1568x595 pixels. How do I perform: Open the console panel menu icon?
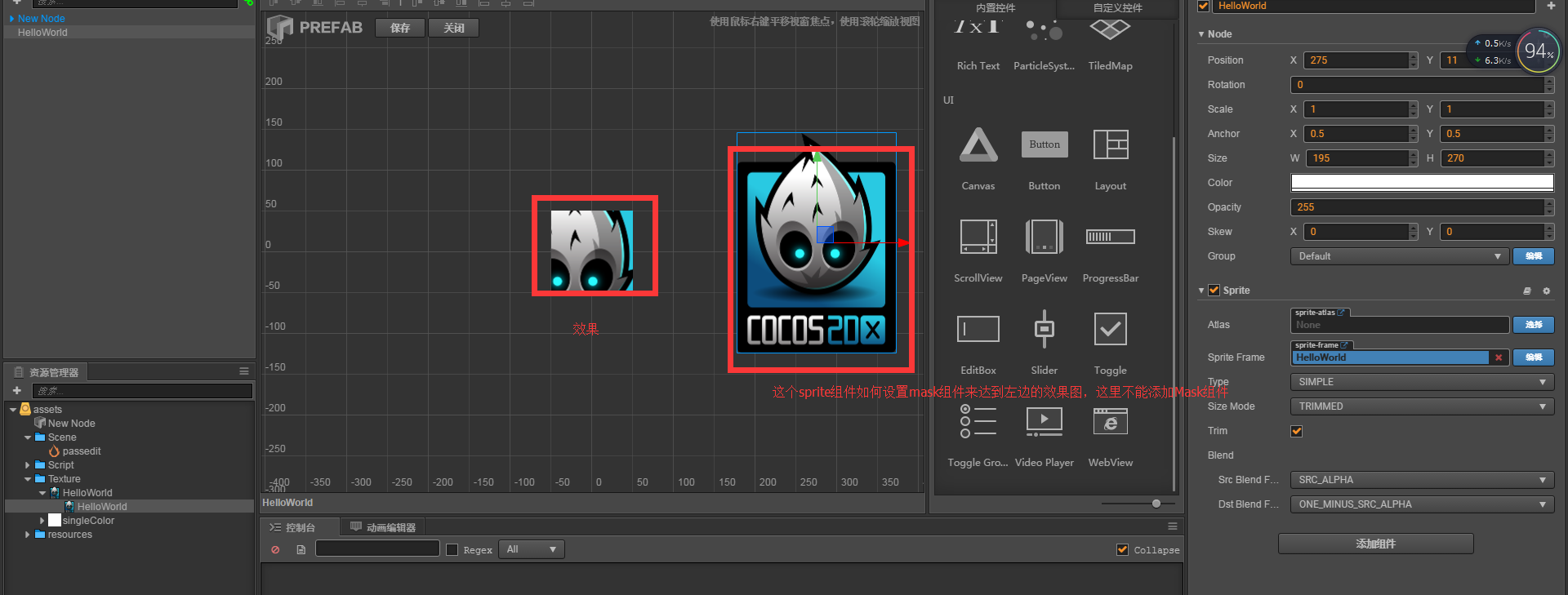pyautogui.click(x=1173, y=526)
